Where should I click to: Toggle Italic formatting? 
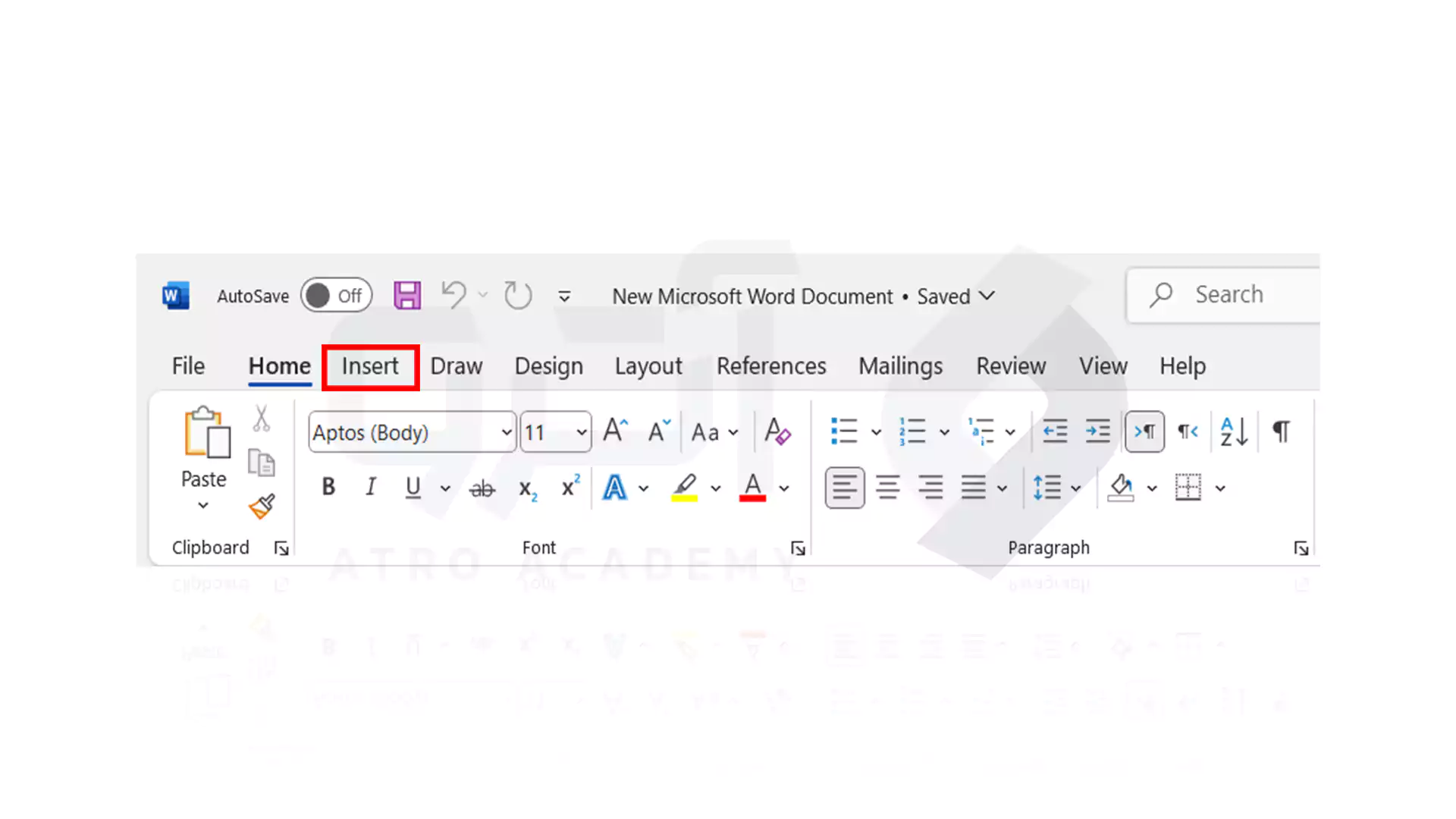[x=371, y=487]
